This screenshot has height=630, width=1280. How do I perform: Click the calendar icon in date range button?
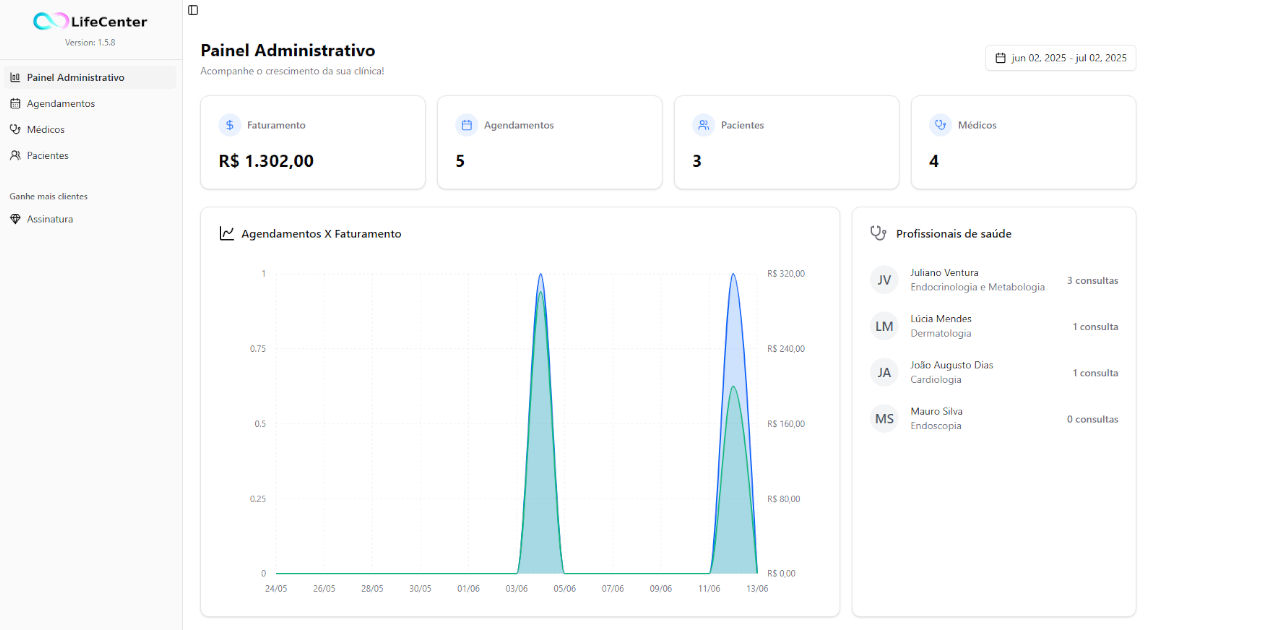(1000, 58)
